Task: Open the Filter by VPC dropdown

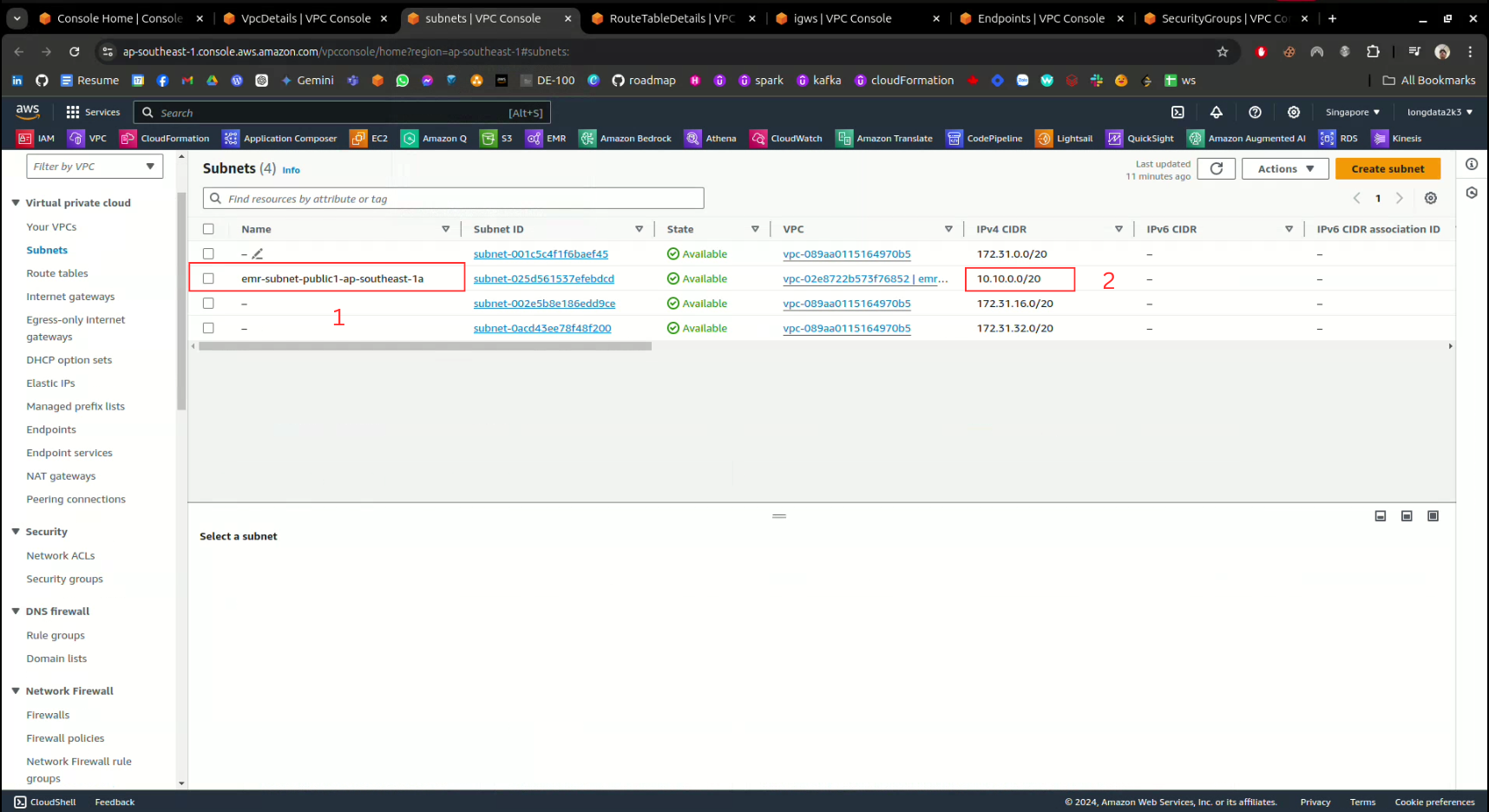Action: [x=94, y=167]
